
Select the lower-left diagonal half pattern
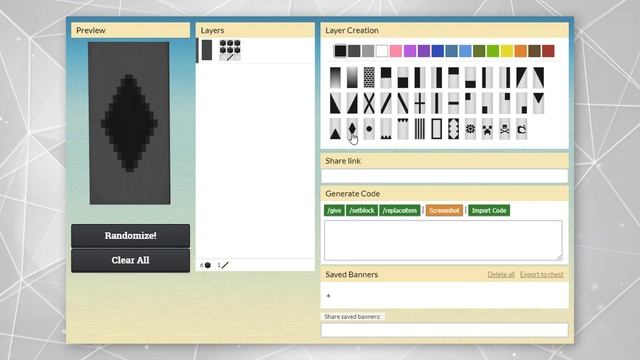pyautogui.click(x=335, y=103)
